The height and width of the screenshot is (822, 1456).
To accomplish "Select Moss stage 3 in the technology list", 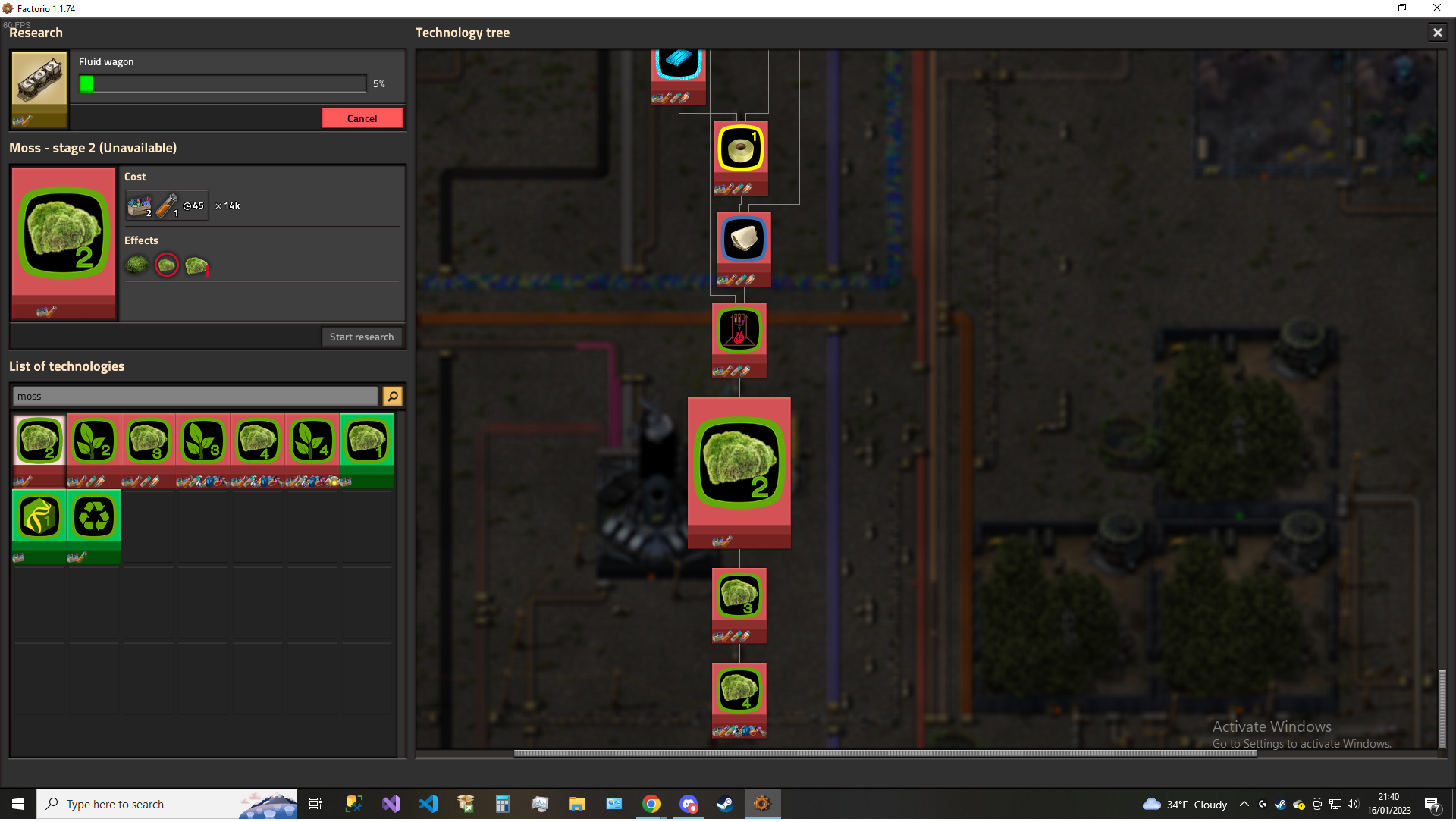I will click(149, 450).
